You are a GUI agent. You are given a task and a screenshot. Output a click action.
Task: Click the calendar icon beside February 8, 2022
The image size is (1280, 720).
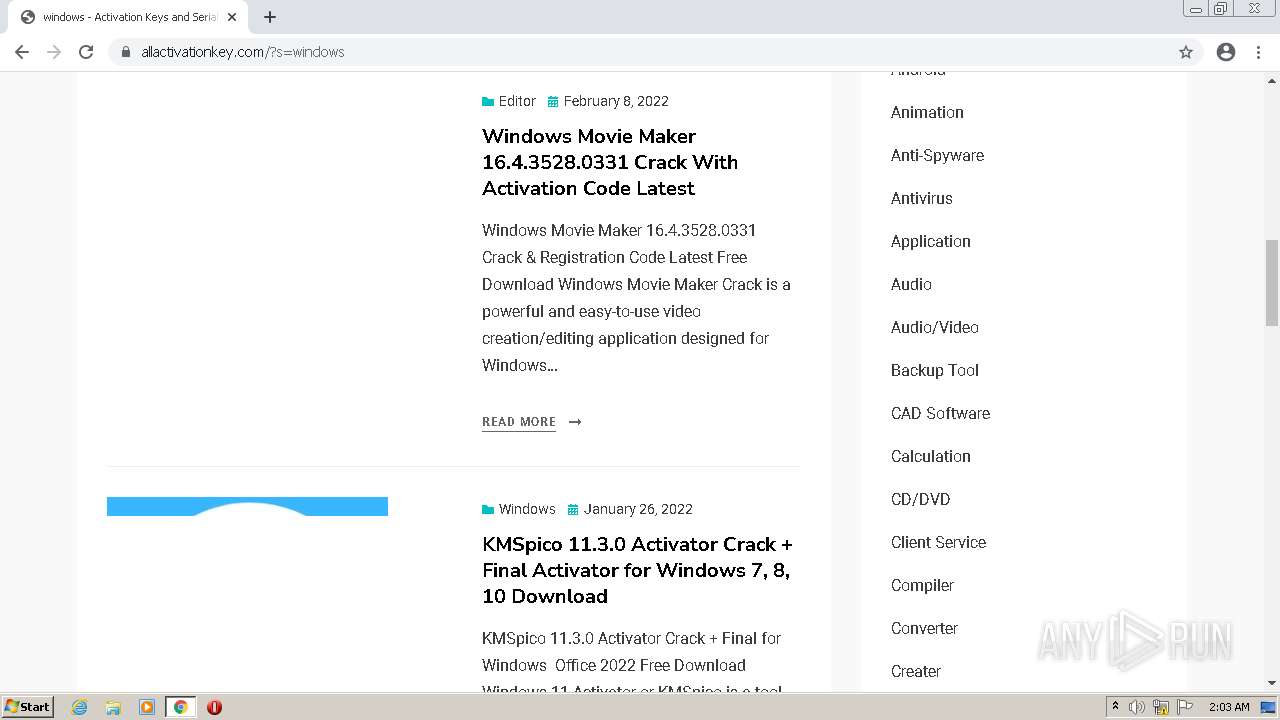553,101
